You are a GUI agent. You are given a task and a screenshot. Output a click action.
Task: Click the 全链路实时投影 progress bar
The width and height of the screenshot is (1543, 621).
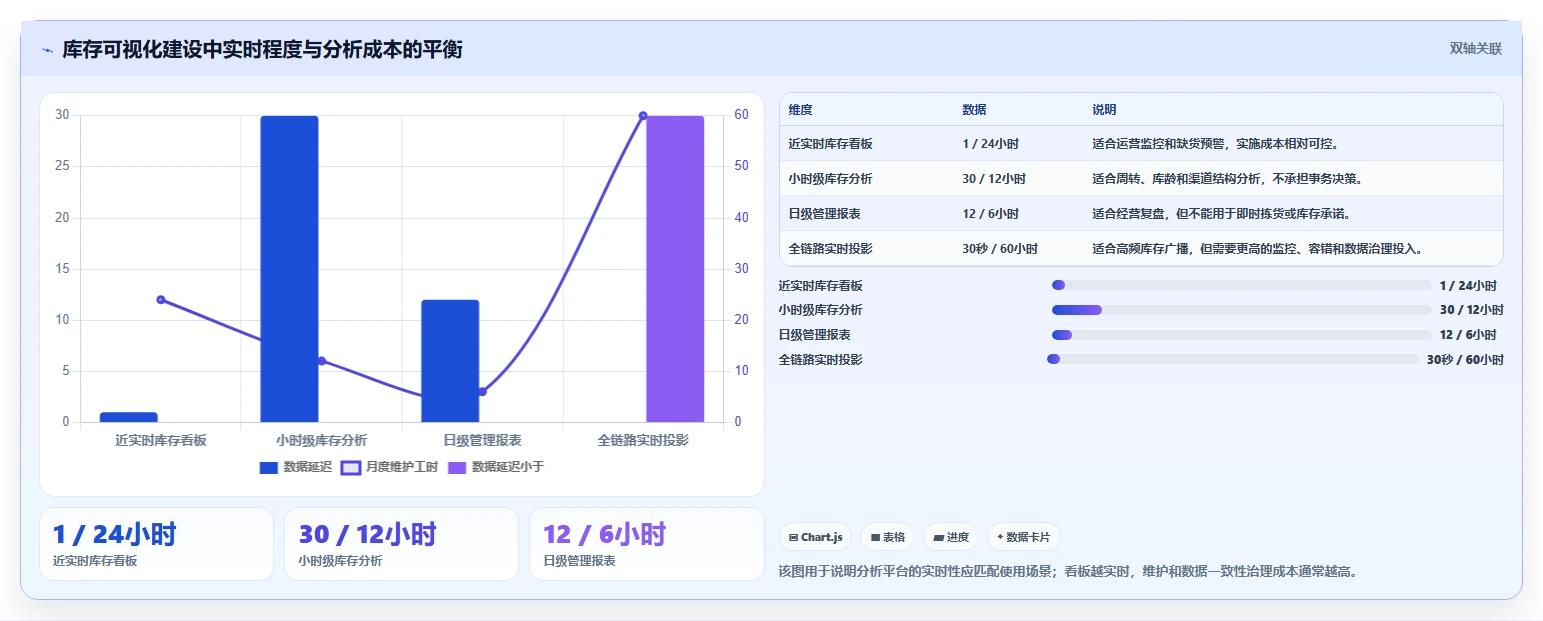1232,359
